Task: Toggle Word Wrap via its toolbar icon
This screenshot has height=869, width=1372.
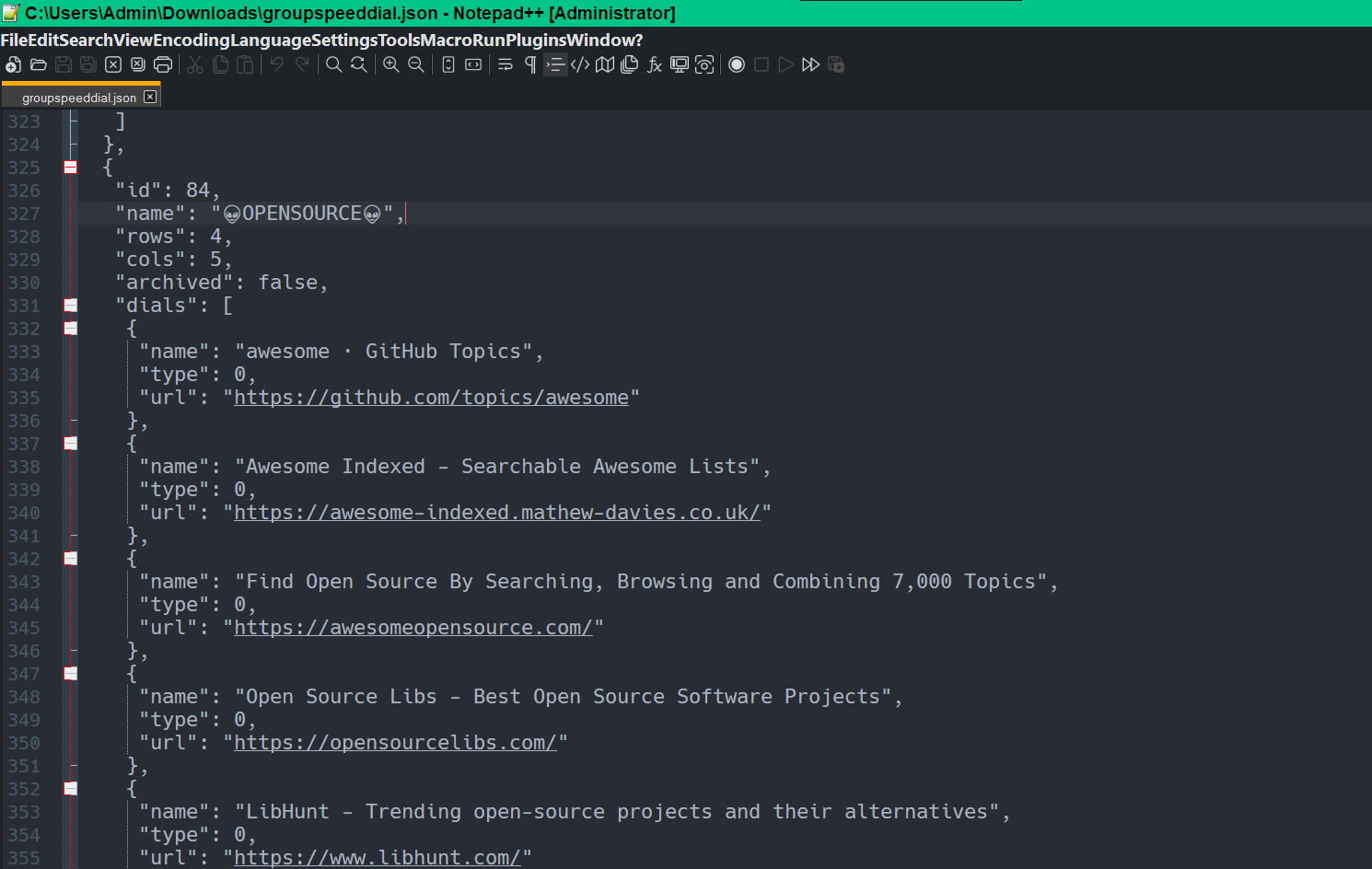Action: [504, 64]
